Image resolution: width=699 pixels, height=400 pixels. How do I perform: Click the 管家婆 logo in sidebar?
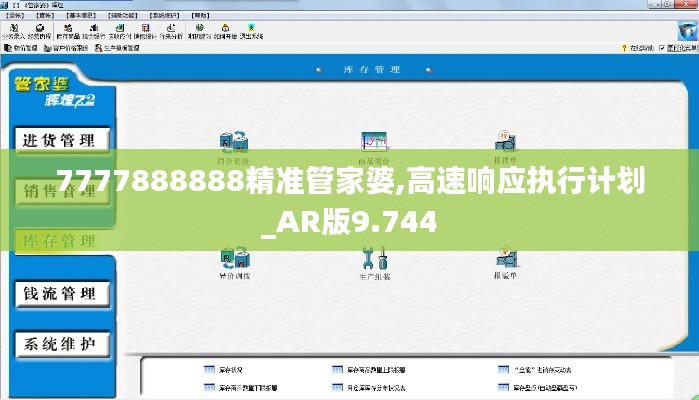coord(56,90)
